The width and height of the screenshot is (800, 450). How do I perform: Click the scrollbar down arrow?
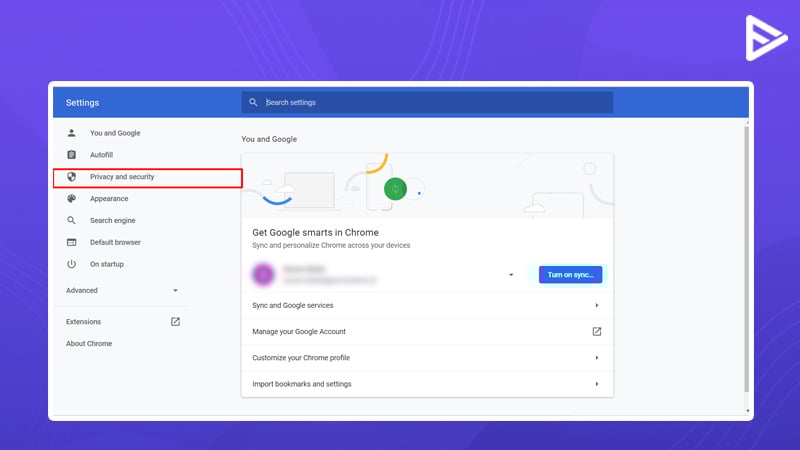click(x=747, y=411)
